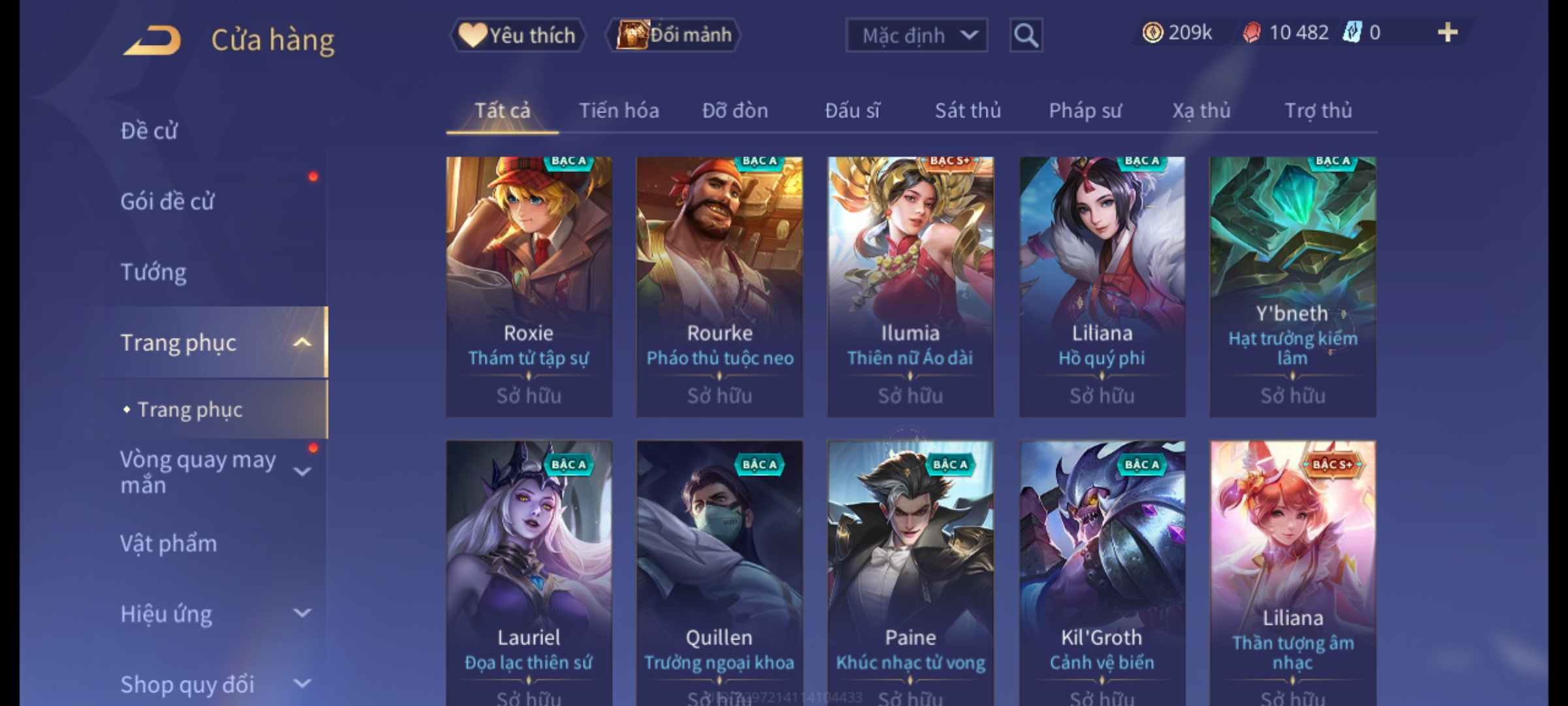This screenshot has height=706, width=1568.
Task: Open Đổi mảnh fragment exchange chest
Action: [674, 35]
